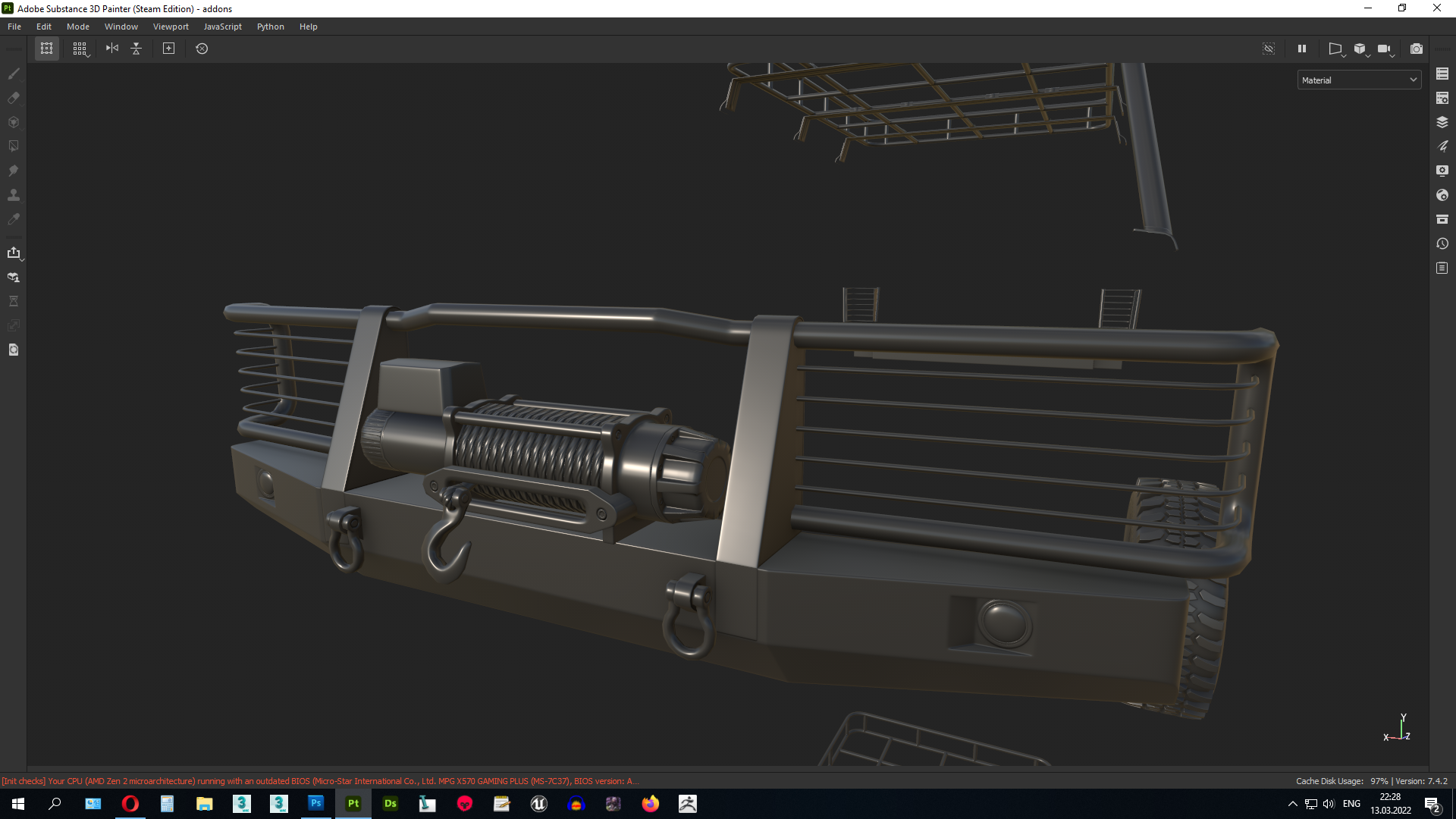
Task: Select the Paint brush tool
Action: pos(13,74)
